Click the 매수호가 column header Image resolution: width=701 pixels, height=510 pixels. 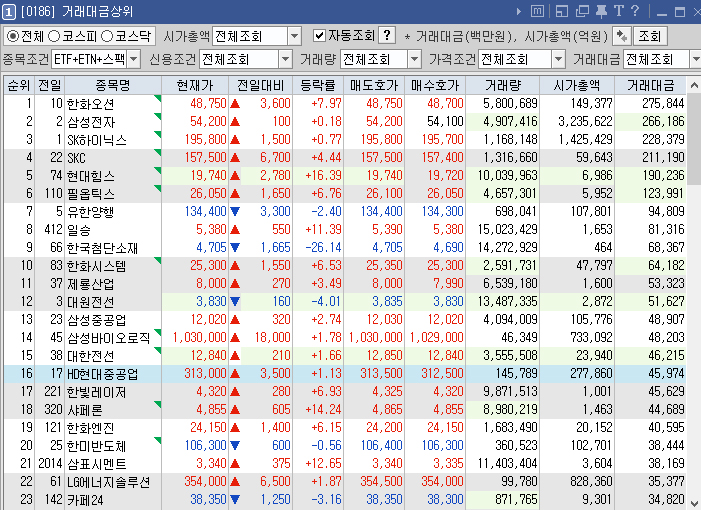pos(435,85)
